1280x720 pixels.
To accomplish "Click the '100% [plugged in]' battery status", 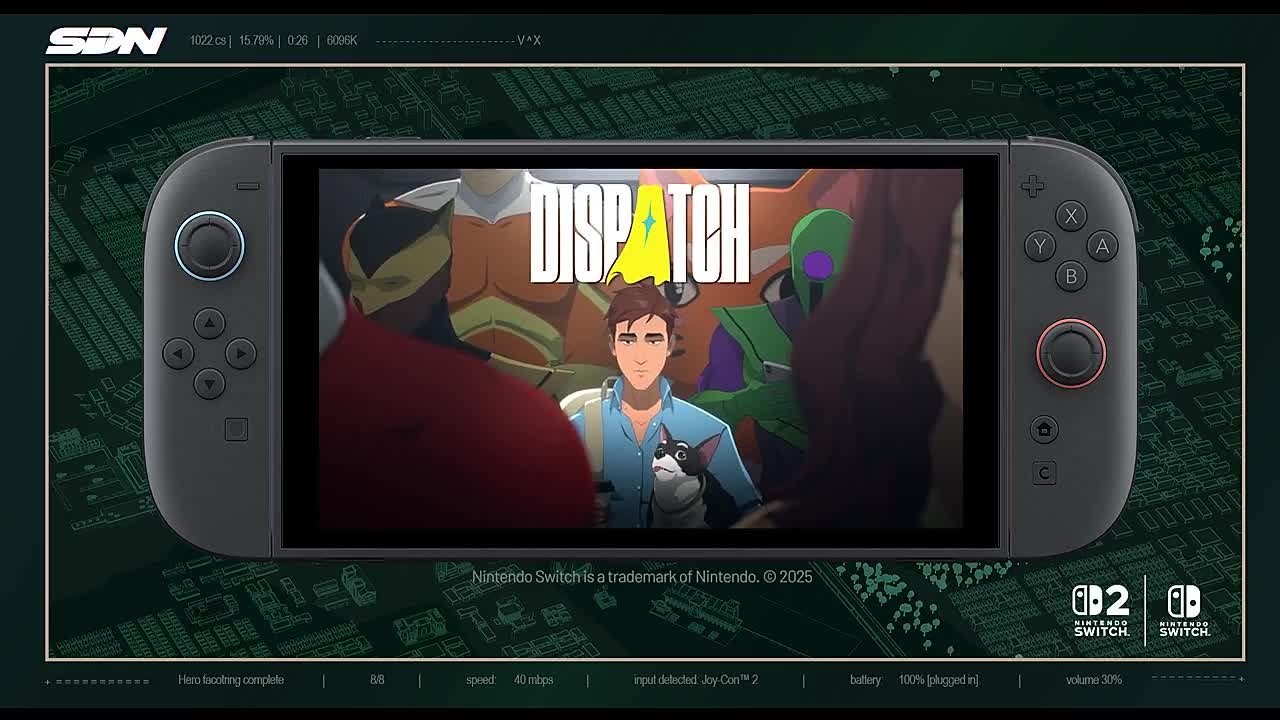I will coord(938,680).
